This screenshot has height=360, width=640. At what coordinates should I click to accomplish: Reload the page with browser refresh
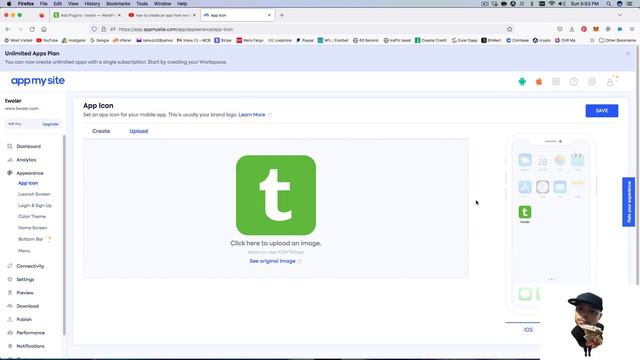[x=32, y=29]
